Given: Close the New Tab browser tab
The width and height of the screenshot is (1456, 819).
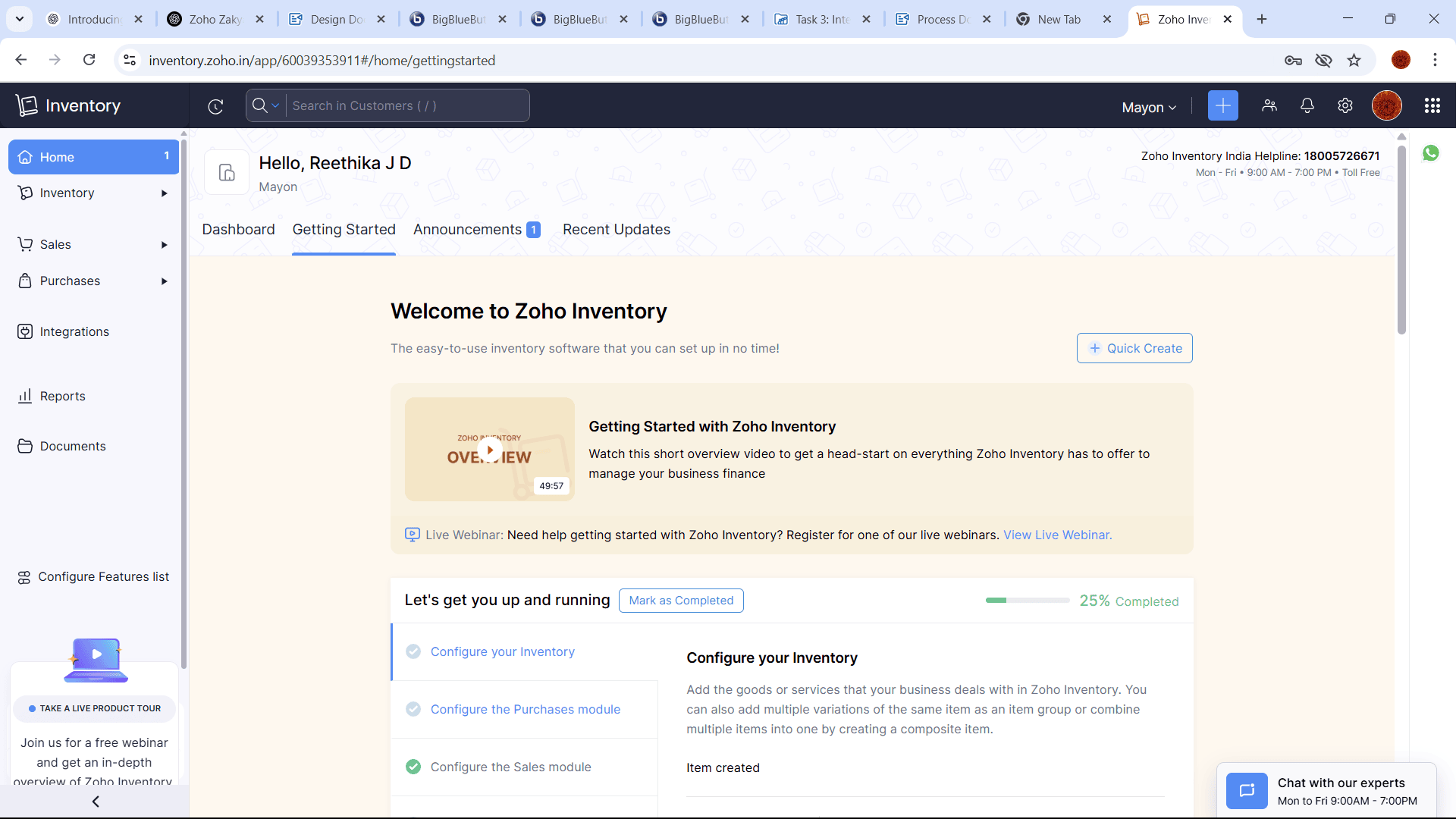Looking at the screenshot, I should pyautogui.click(x=1107, y=19).
